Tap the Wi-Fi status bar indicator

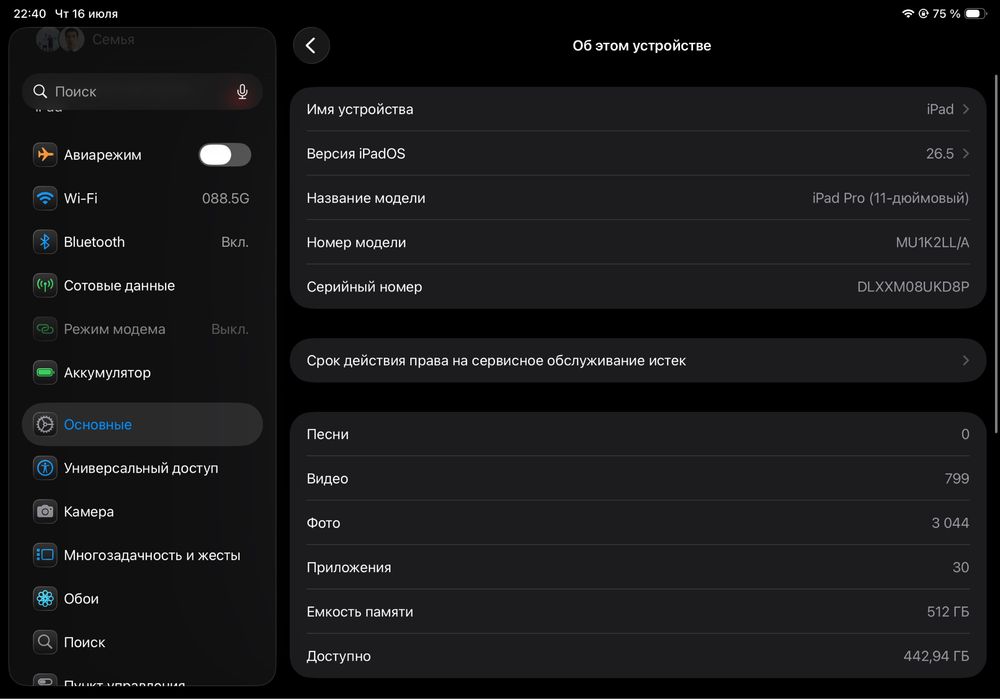point(908,13)
